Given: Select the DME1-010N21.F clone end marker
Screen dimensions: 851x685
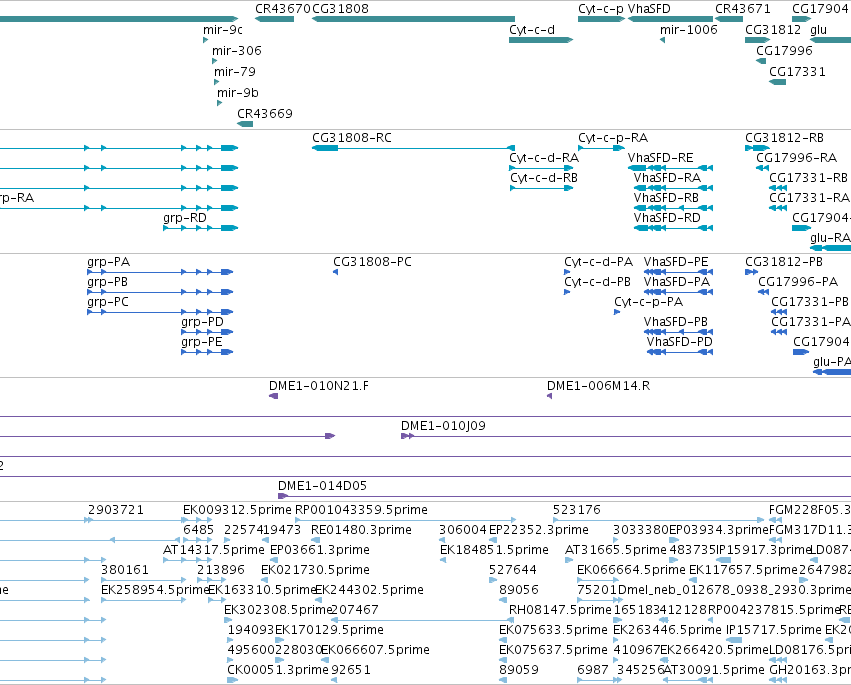Looking at the screenshot, I should 274,396.
